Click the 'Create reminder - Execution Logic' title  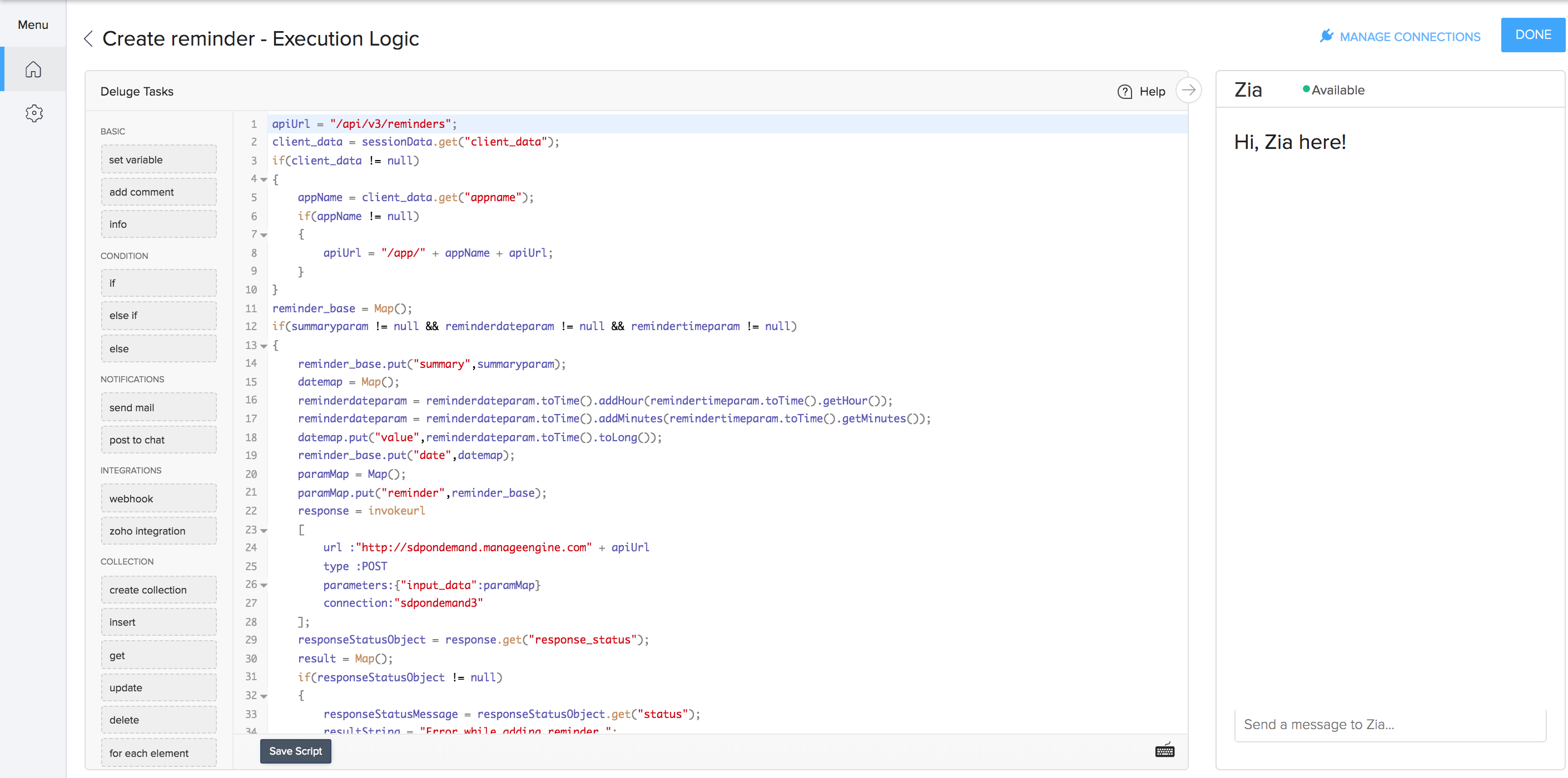pos(261,39)
